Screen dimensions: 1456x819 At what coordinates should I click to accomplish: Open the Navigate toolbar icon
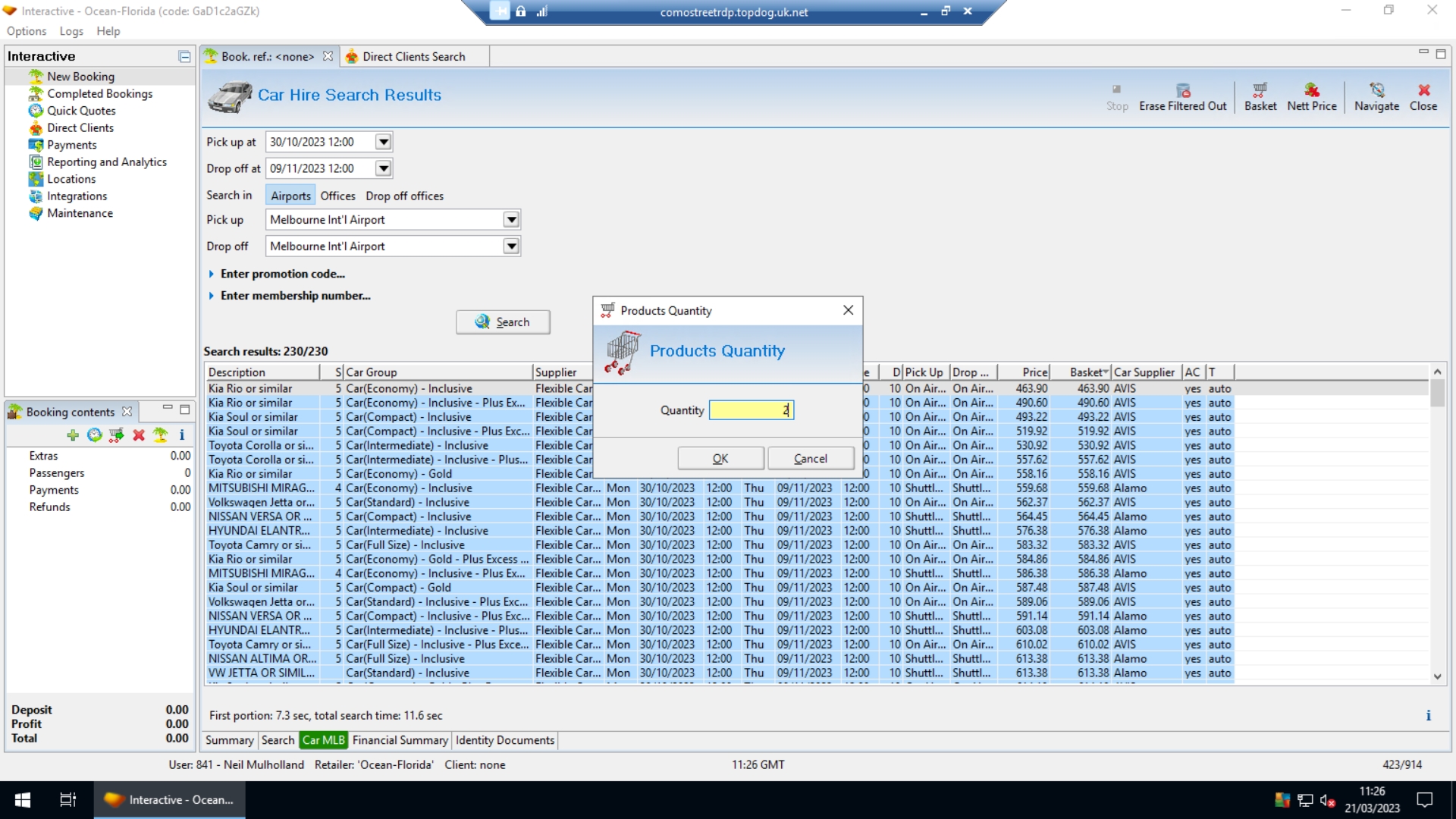pos(1376,96)
